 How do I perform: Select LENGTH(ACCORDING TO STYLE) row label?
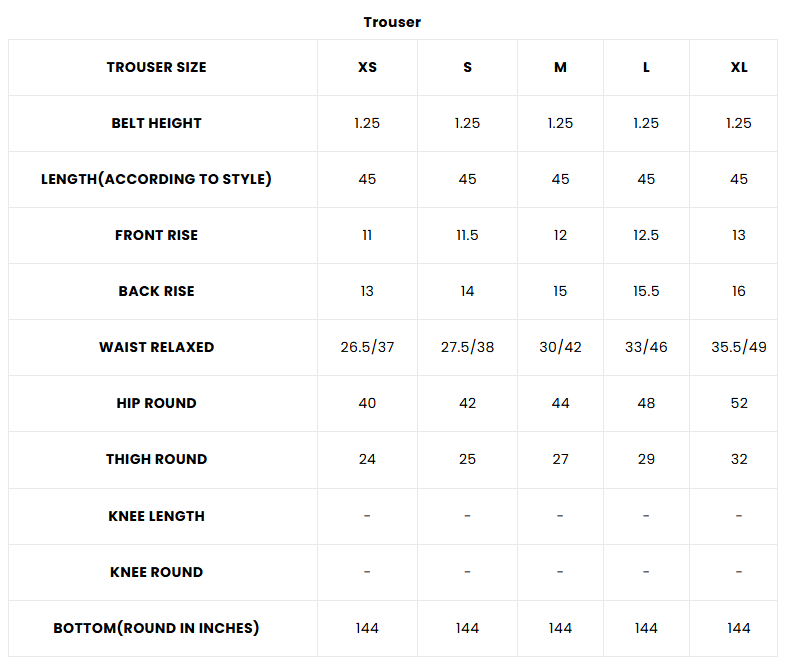click(x=156, y=179)
